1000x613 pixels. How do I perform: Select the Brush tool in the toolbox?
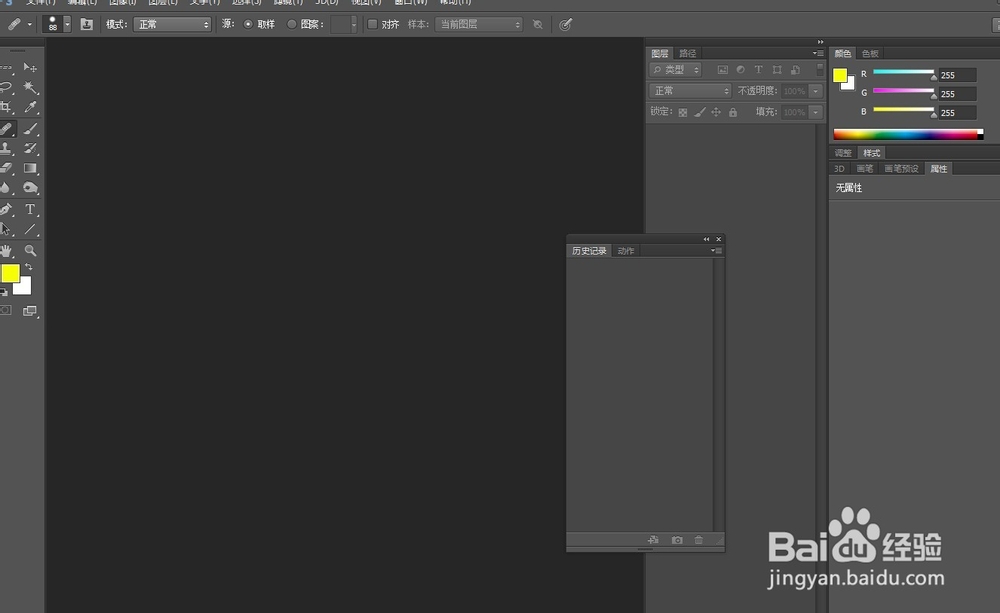coord(30,128)
